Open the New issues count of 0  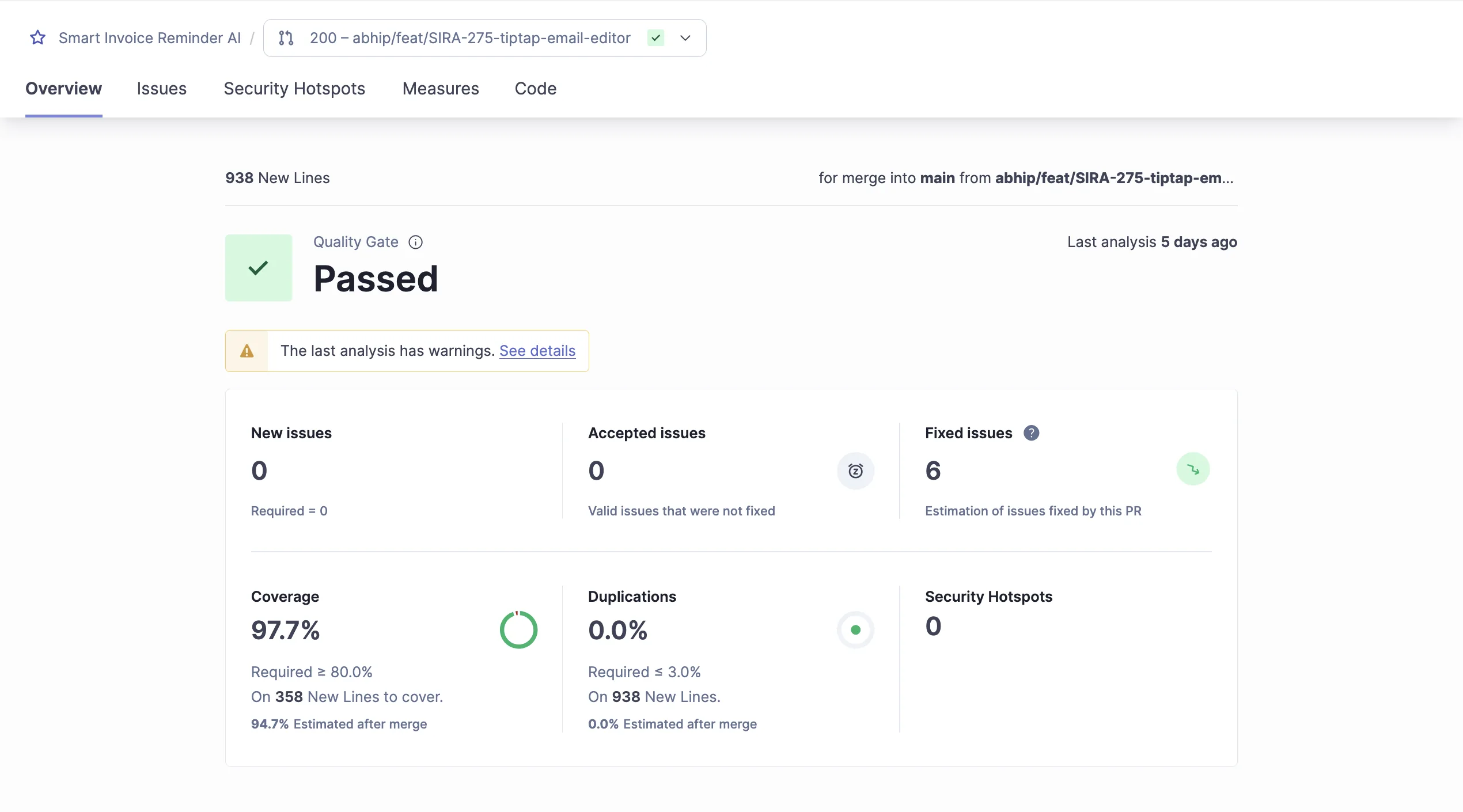tap(259, 470)
